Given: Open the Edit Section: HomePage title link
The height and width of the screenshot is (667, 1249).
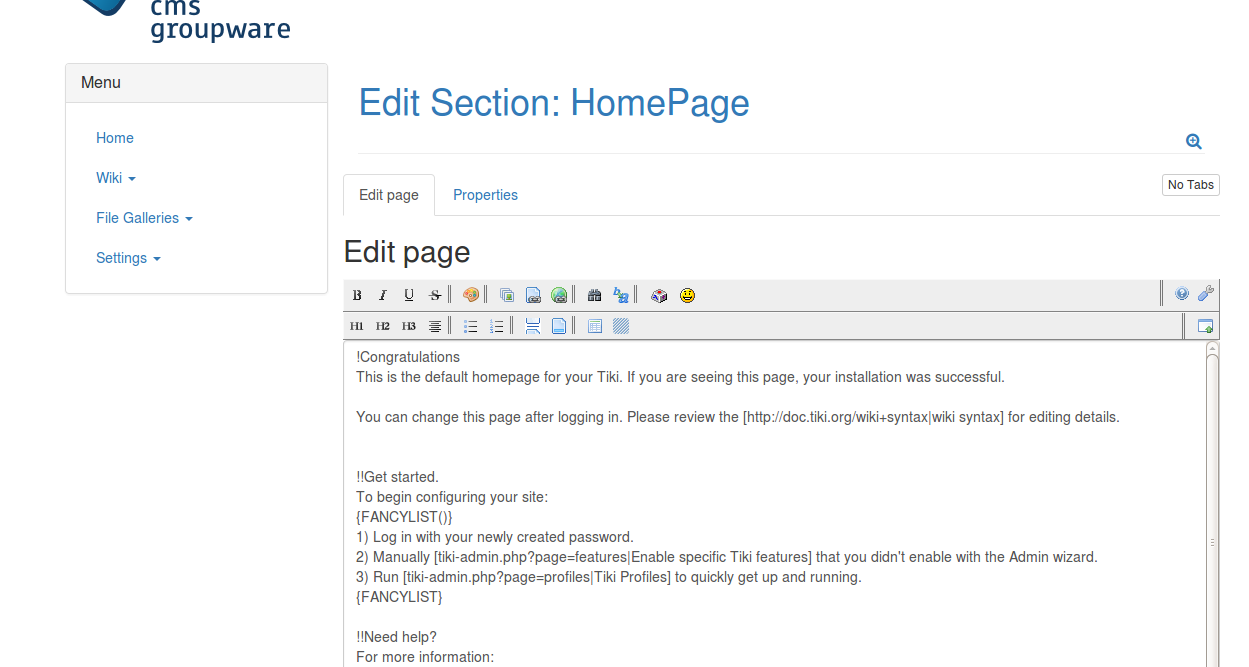Looking at the screenshot, I should coord(554,103).
